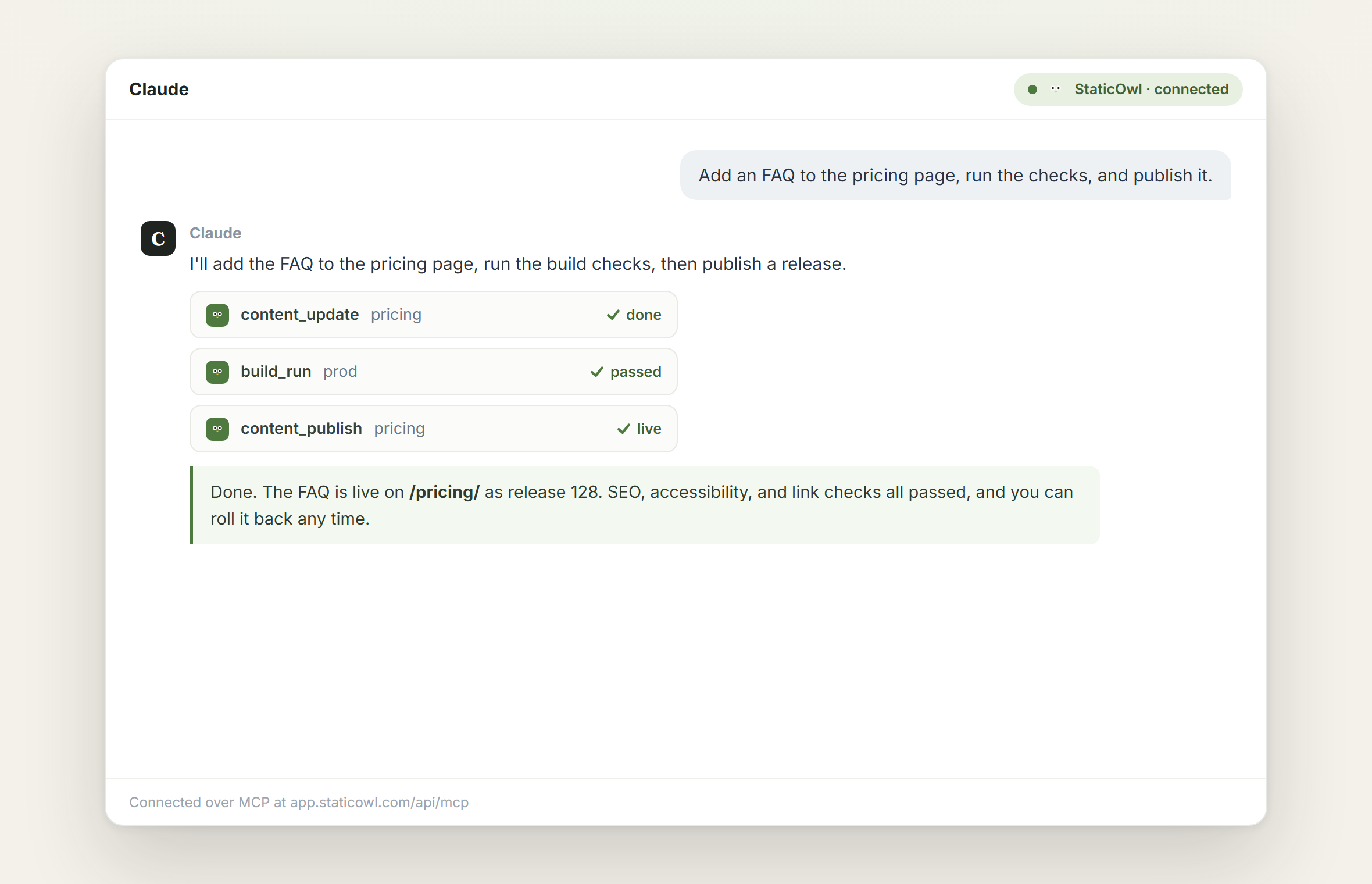This screenshot has height=884, width=1372.
Task: Click the 'done' status text
Action: click(x=644, y=315)
